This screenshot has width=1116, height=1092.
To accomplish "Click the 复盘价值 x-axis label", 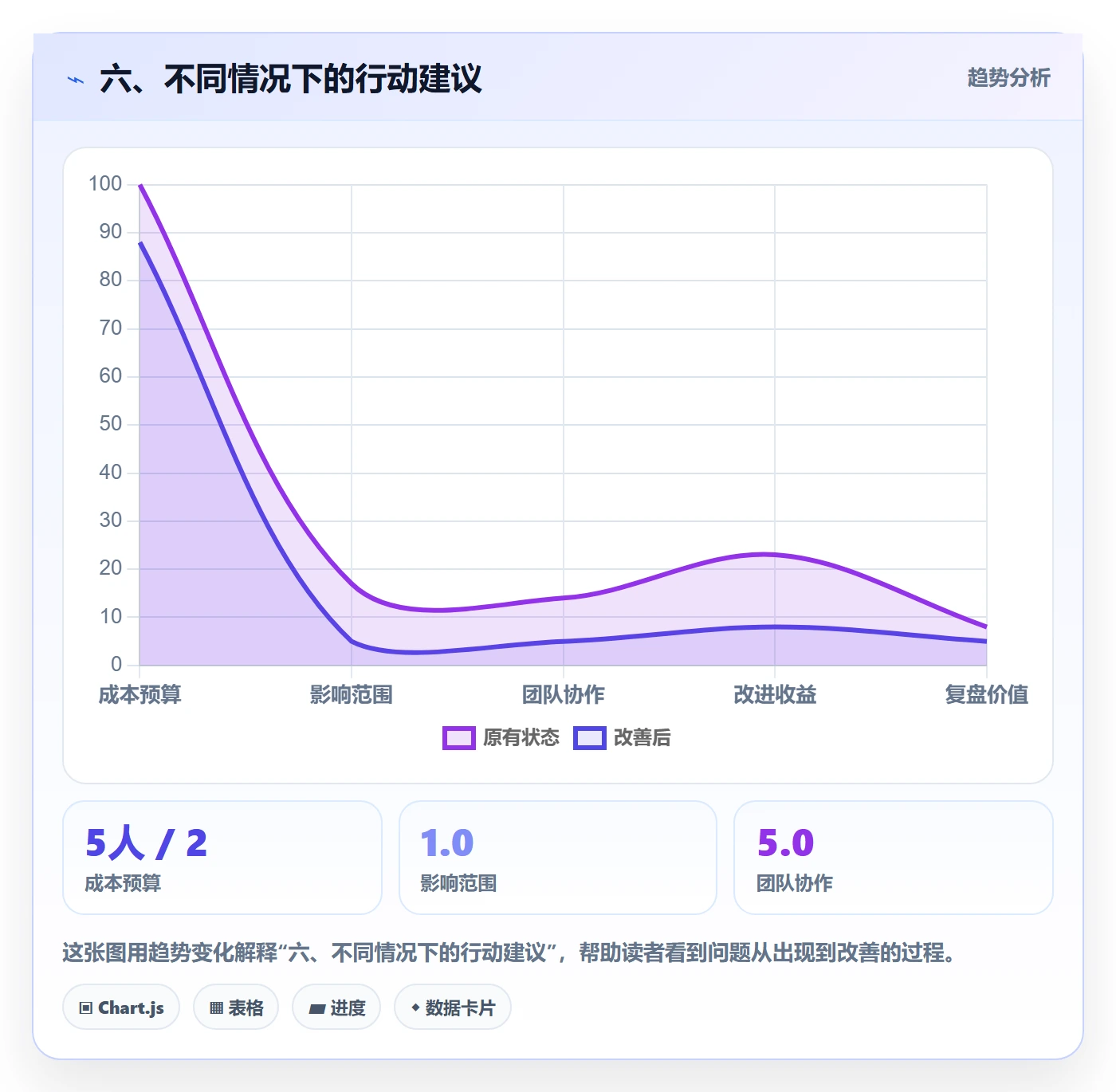I will [987, 695].
